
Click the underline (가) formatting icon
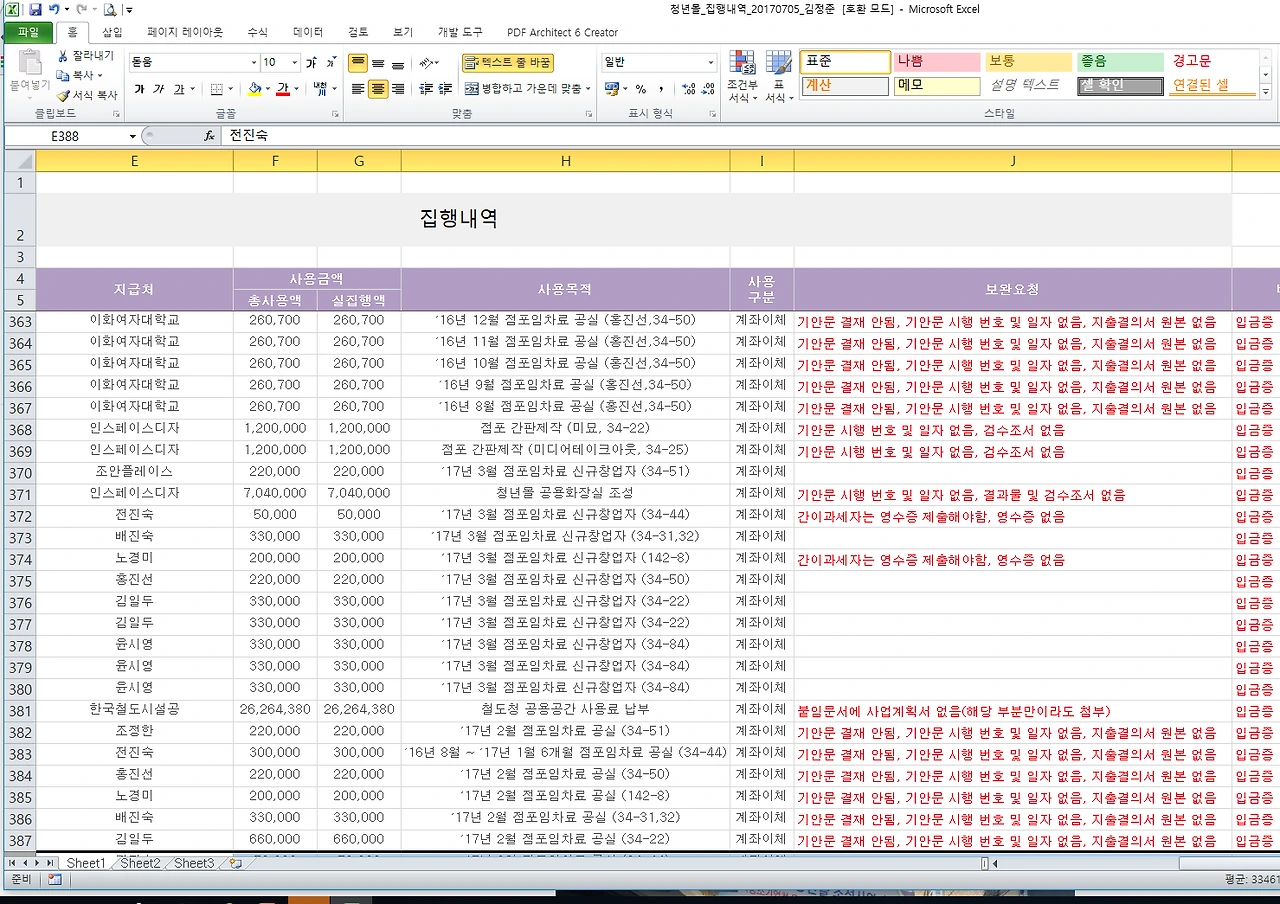coord(179,89)
